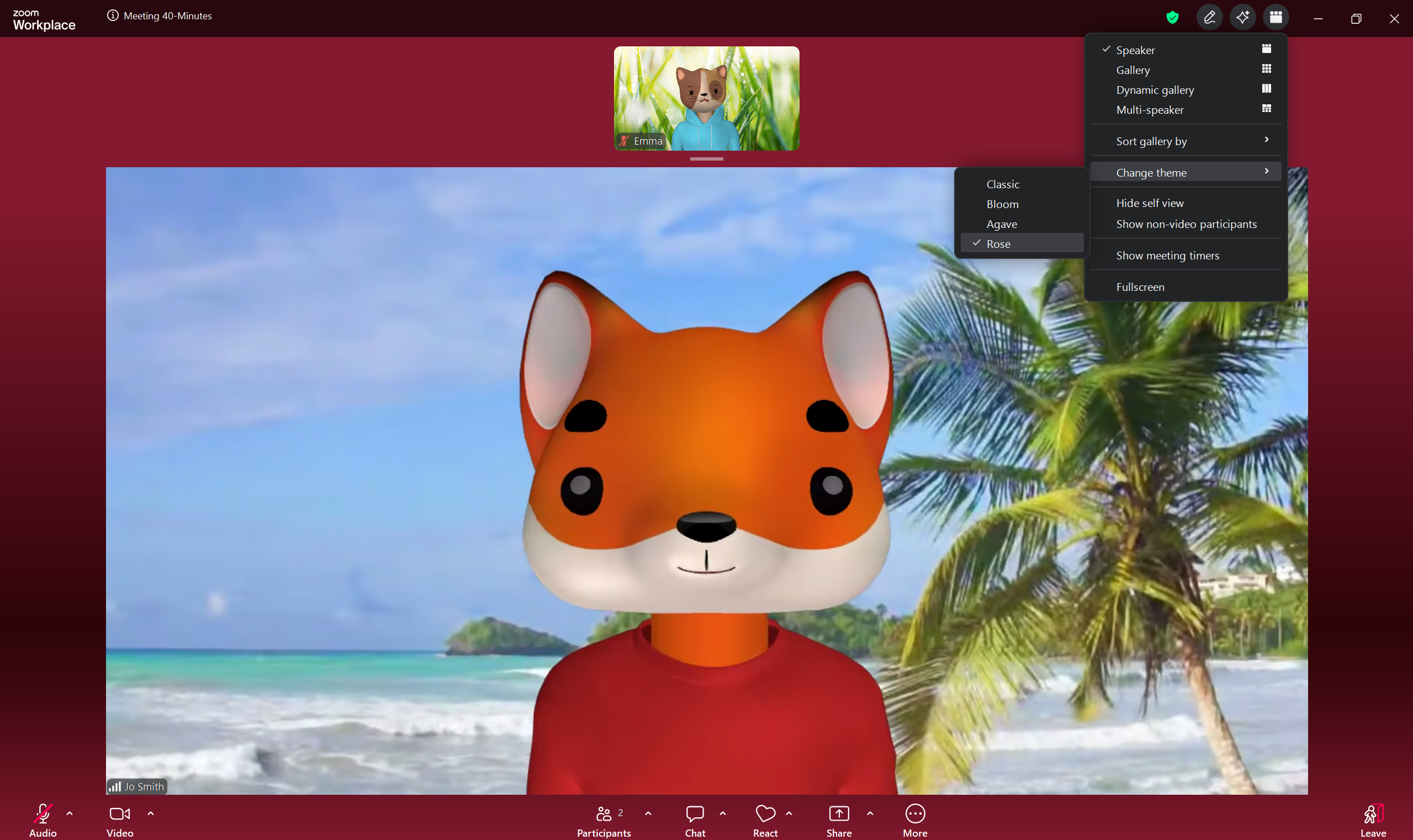Viewport: 1413px width, 840px height.
Task: Open the annotate pencil tool
Action: coord(1209,18)
